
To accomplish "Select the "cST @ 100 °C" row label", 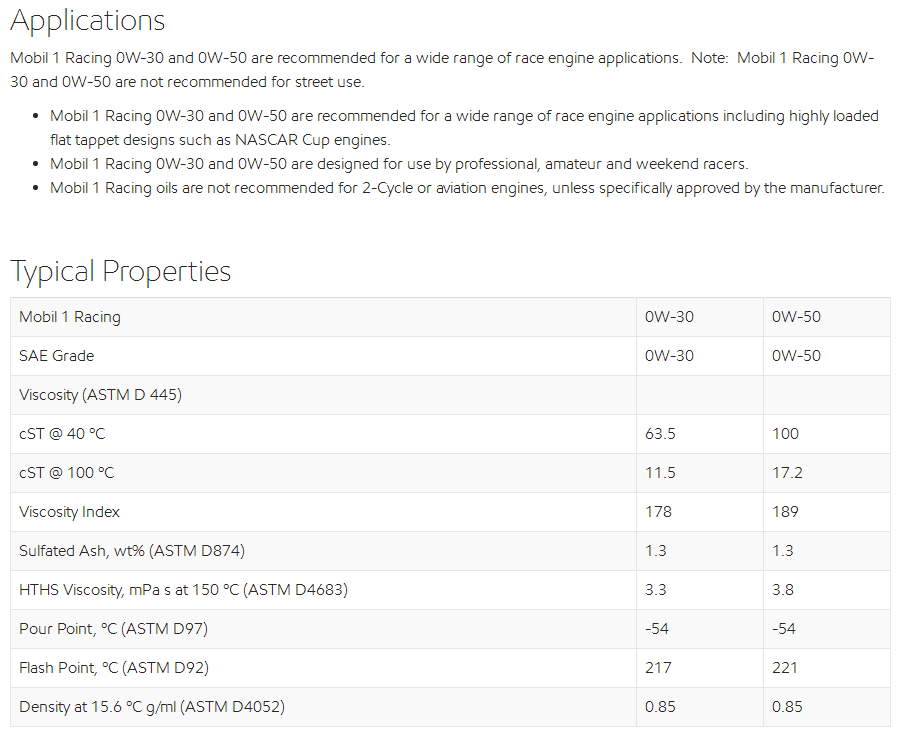I will point(67,473).
